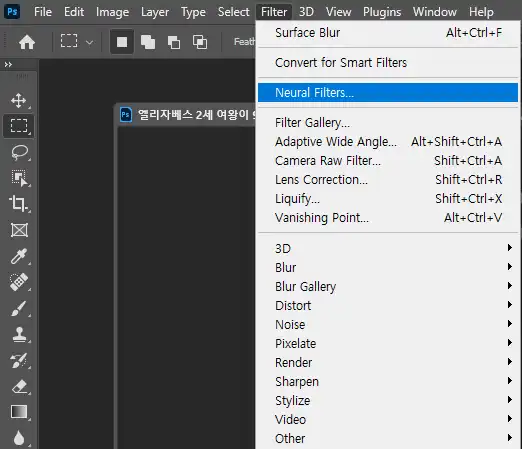Open the Help menu
Viewport: 522px width, 449px height.
pos(481,12)
